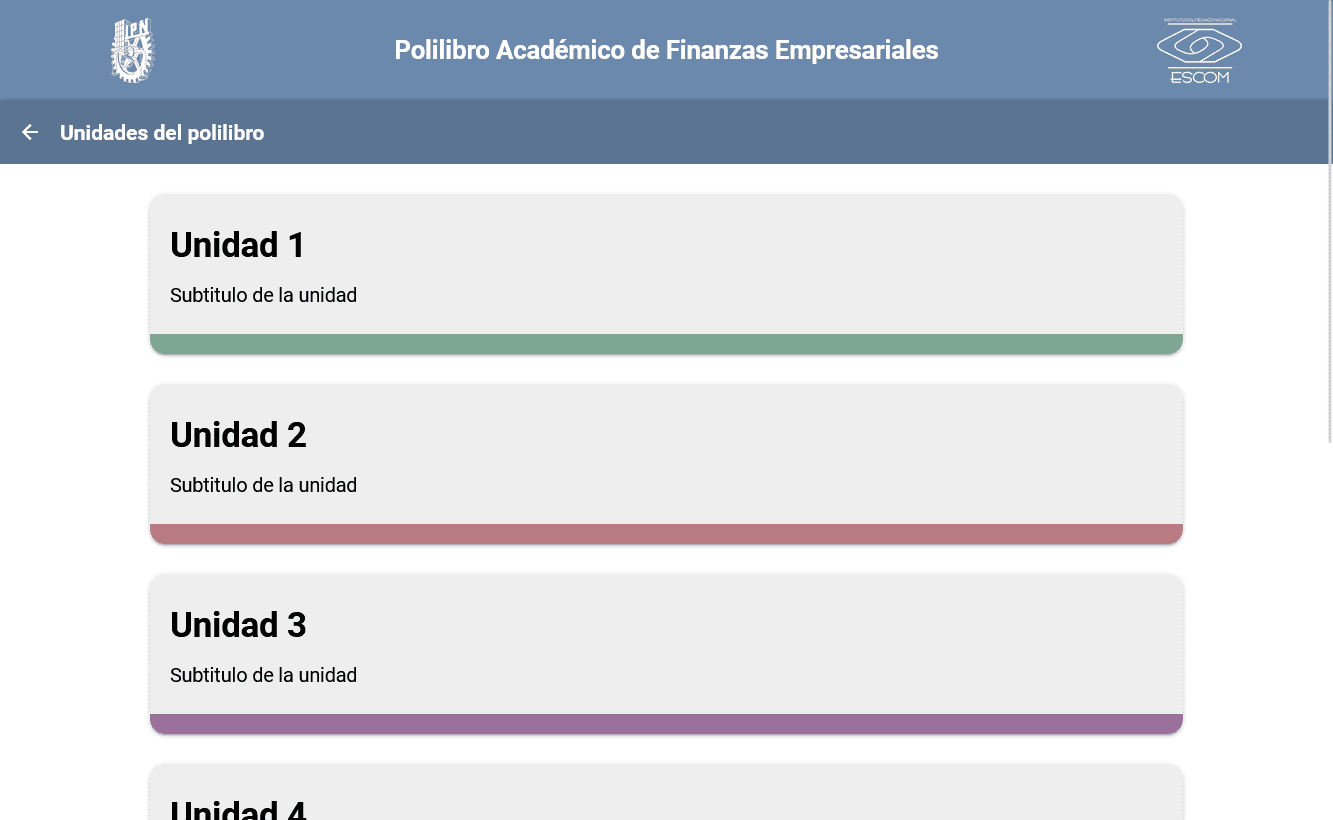Screen dimensions: 1333x820
Task: Click the ESCOM logo in header
Action: 1199,50
